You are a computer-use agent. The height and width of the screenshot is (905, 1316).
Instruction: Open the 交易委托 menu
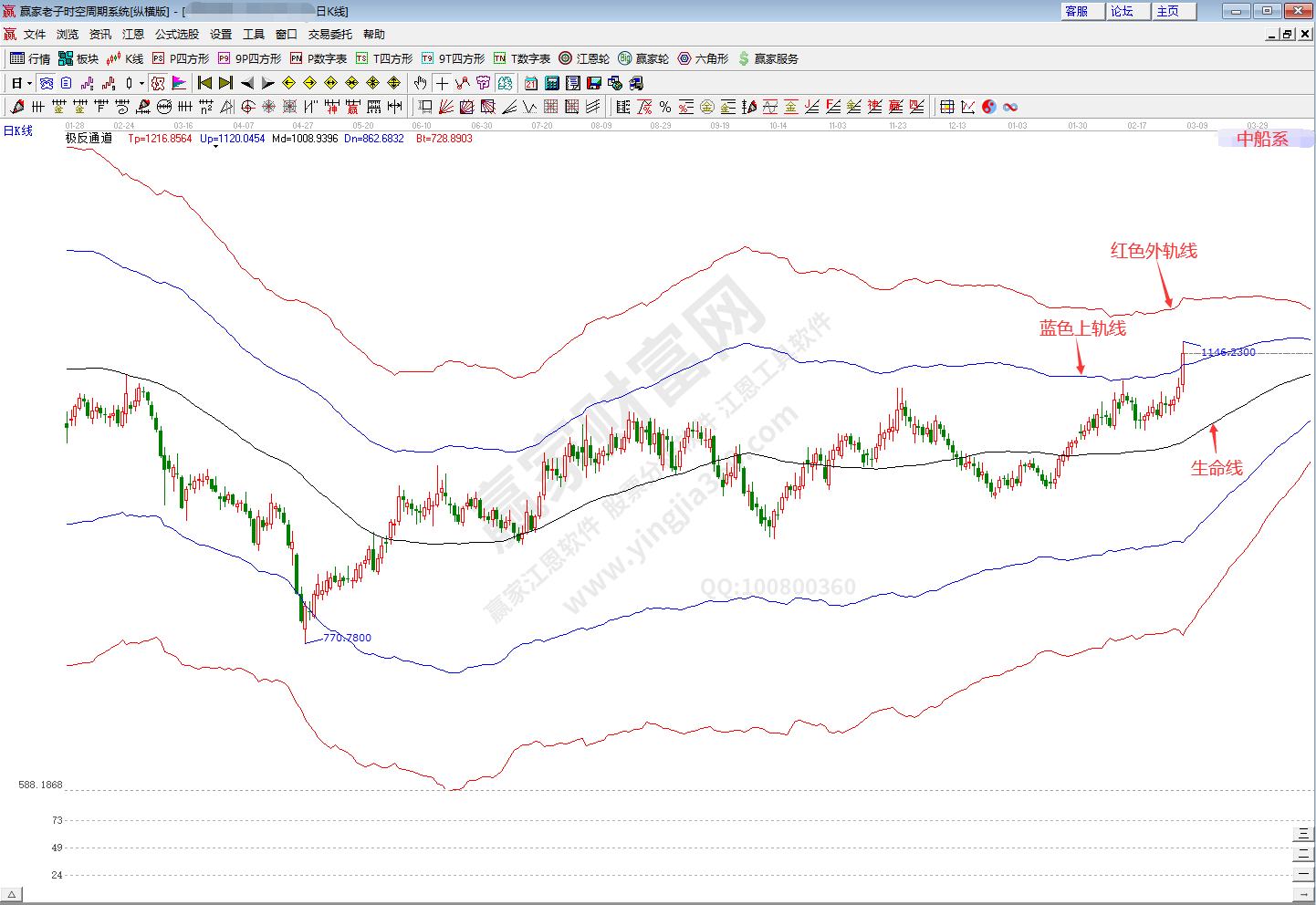coord(329,34)
